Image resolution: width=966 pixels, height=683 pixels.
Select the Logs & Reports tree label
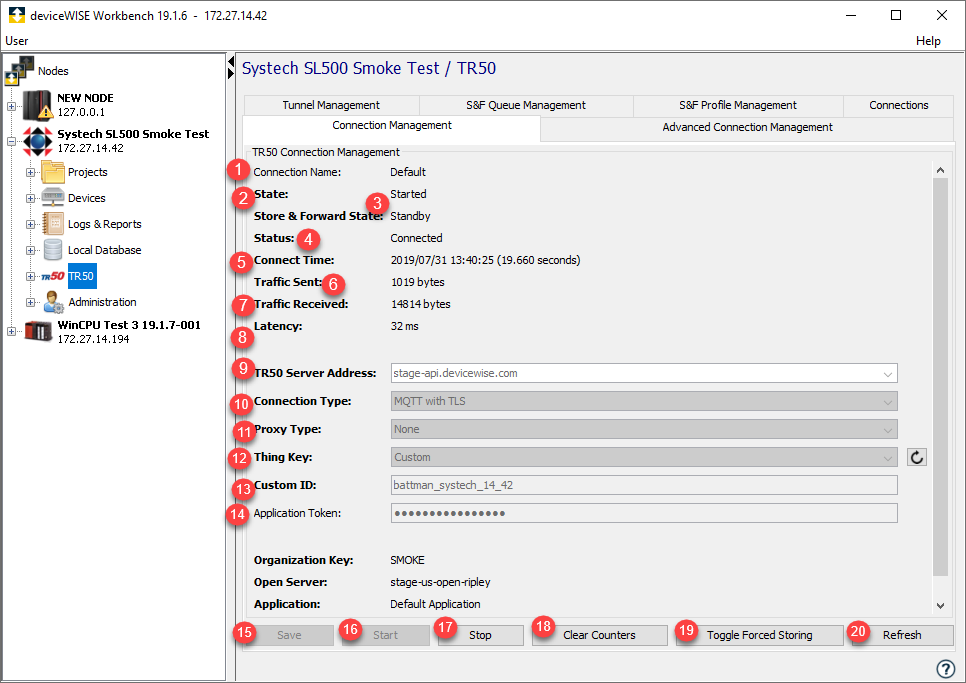[105, 224]
